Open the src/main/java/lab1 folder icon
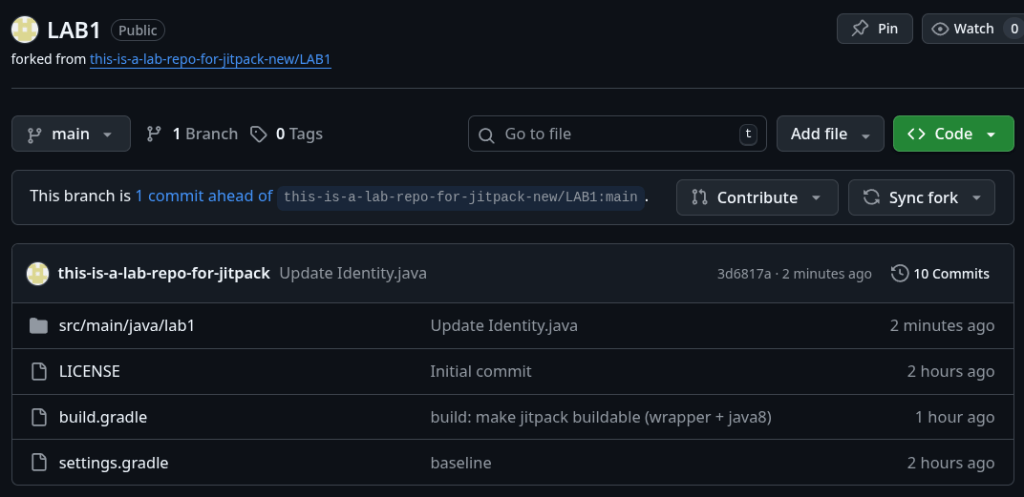 39,325
